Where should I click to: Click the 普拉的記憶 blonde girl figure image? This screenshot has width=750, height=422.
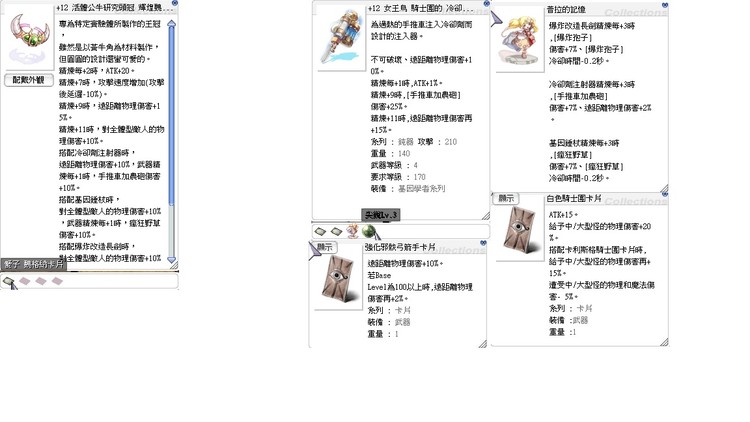tap(520, 40)
